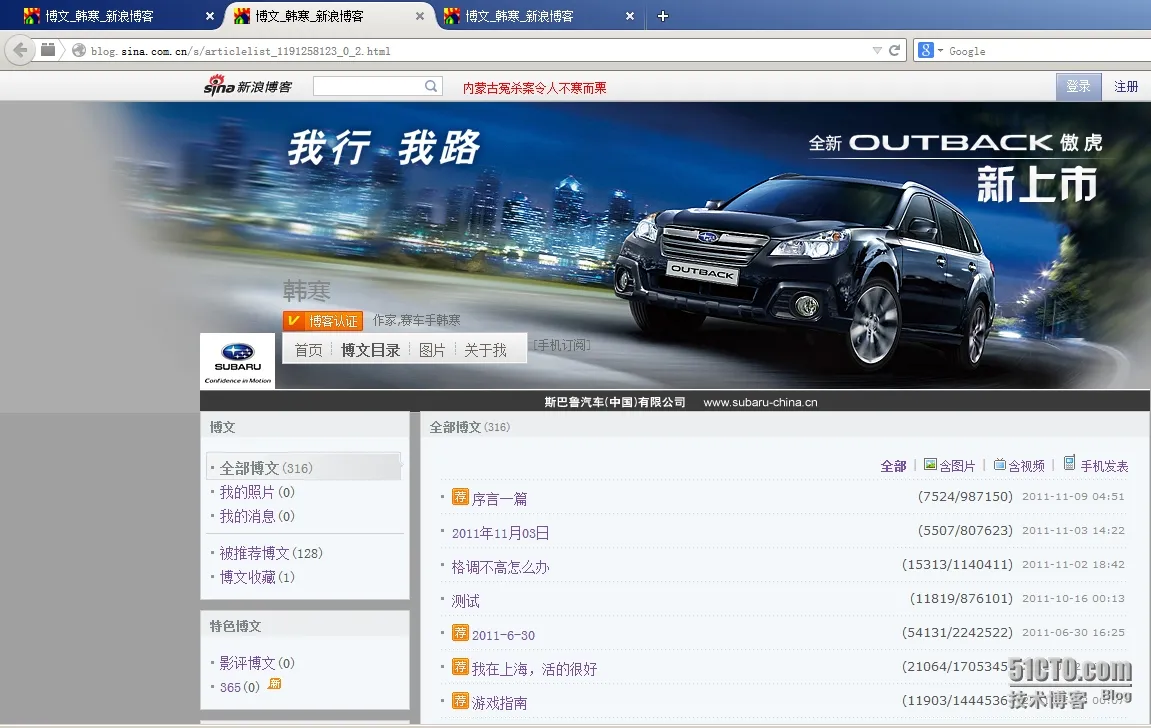This screenshot has height=728, width=1151.
Task: Filter posts by 手机发表
Action: [1096, 465]
